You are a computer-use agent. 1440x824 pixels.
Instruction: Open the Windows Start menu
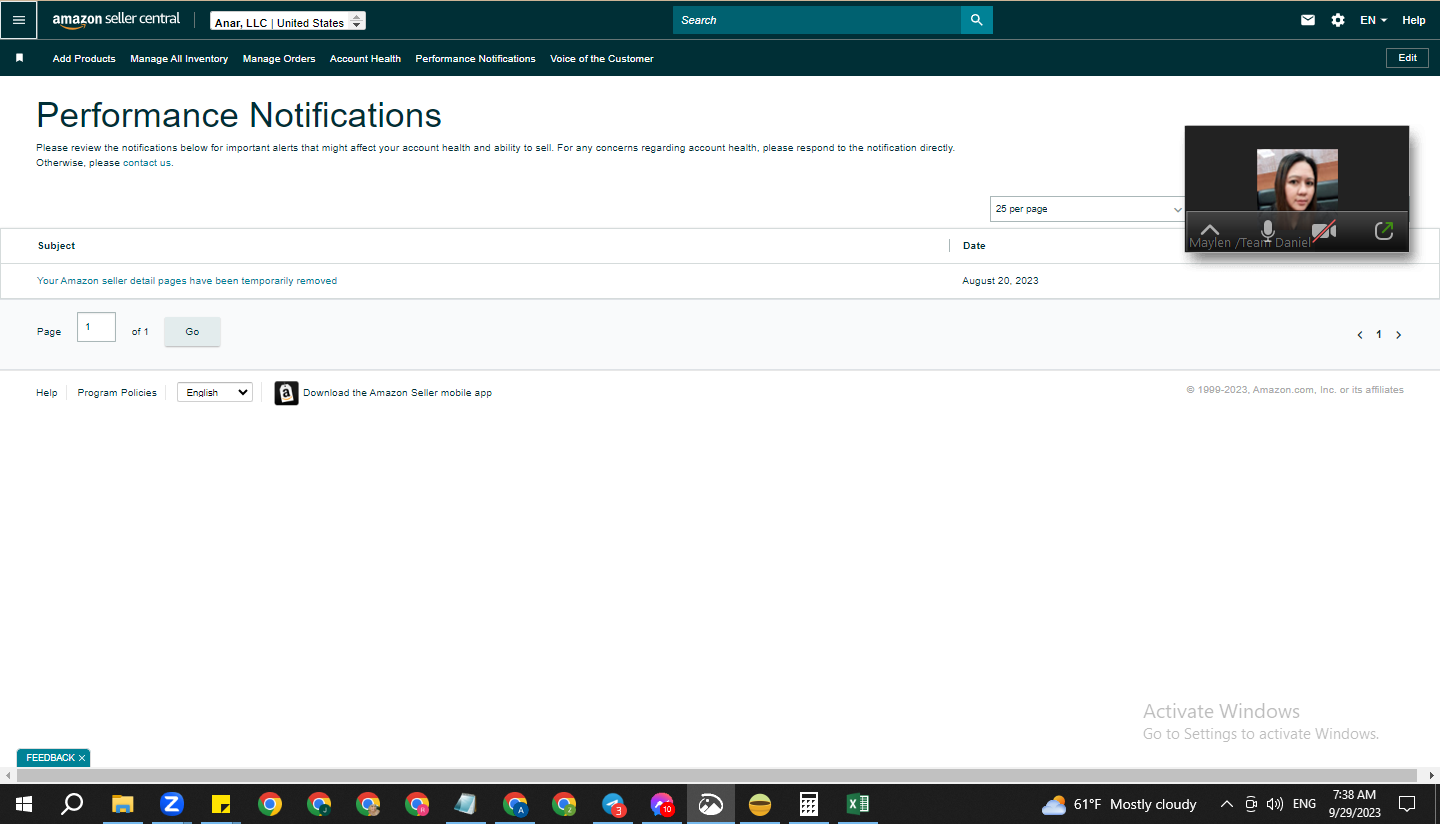[x=23, y=804]
